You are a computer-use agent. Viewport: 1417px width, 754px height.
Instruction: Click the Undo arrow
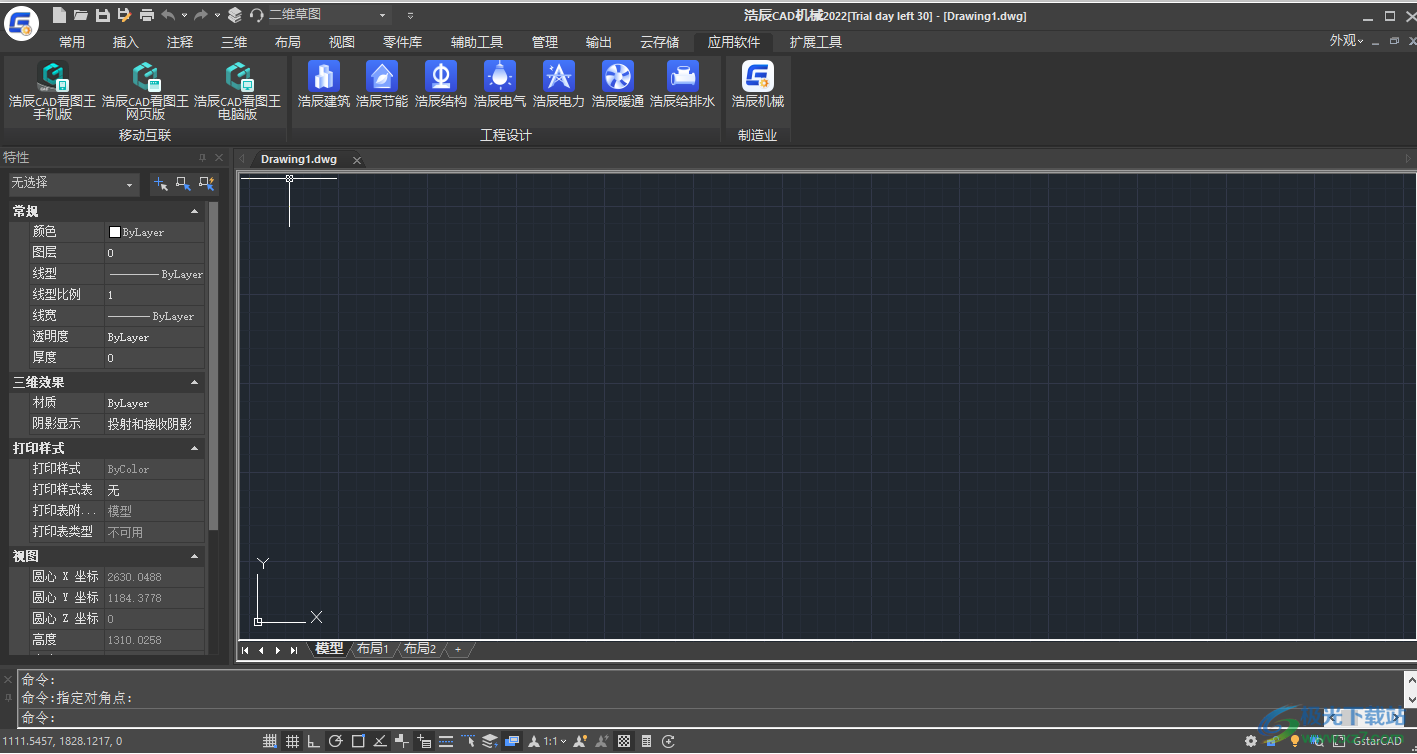168,15
